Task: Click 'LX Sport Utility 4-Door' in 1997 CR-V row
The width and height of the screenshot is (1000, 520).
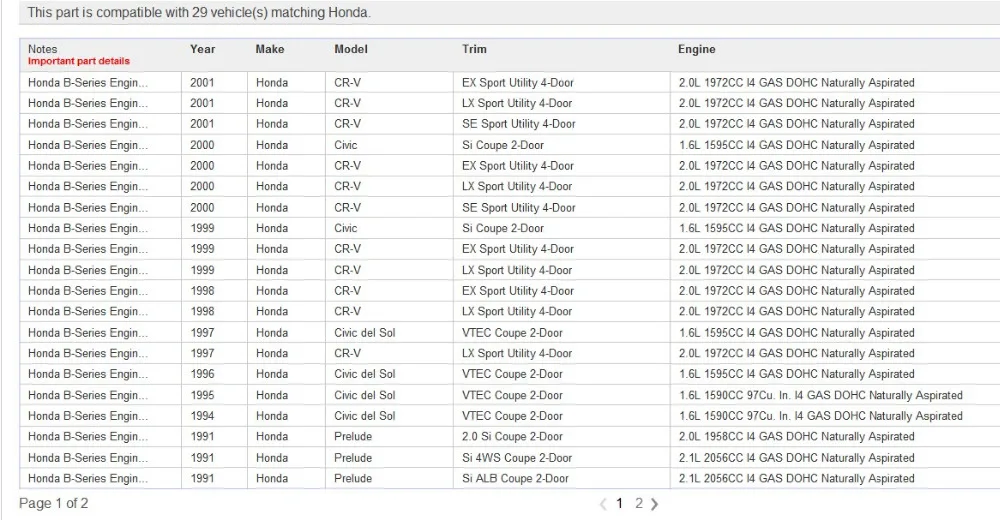Action: click(517, 353)
